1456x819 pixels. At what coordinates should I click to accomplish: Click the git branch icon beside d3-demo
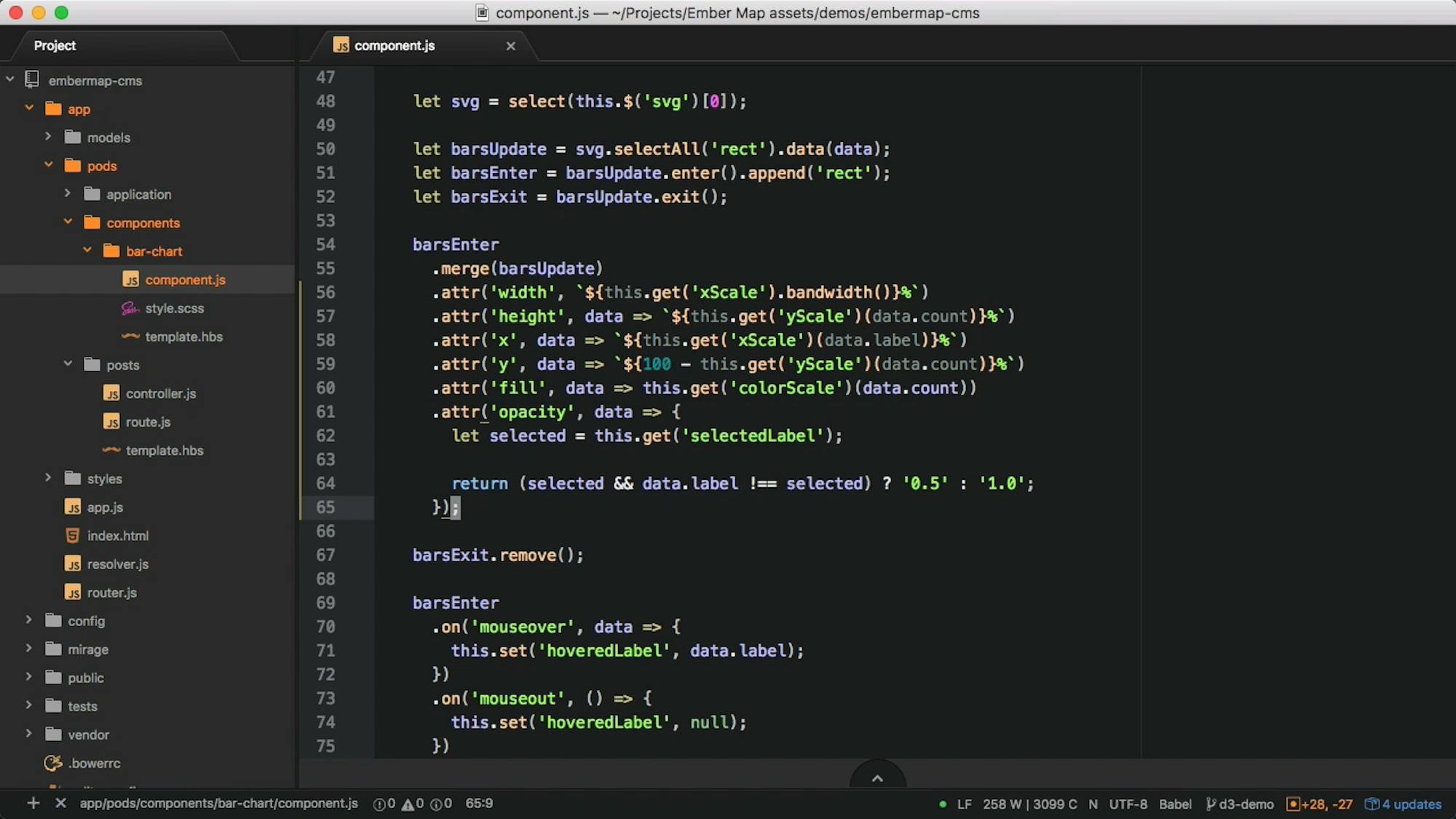click(1211, 804)
